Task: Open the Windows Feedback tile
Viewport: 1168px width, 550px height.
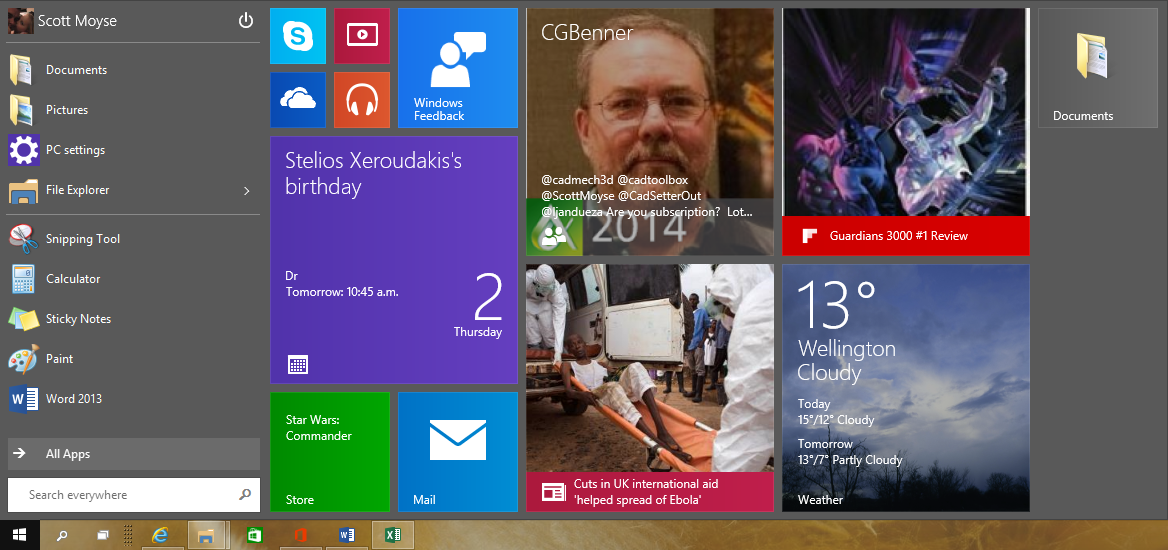Action: coord(457,68)
